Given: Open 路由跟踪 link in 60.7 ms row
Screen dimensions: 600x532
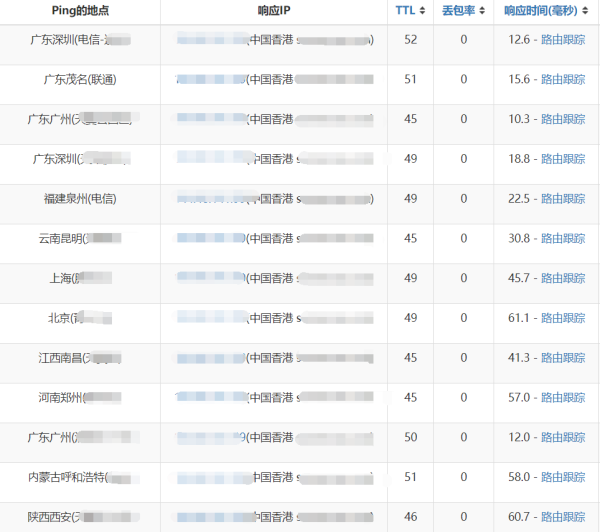Looking at the screenshot, I should pos(563,517).
